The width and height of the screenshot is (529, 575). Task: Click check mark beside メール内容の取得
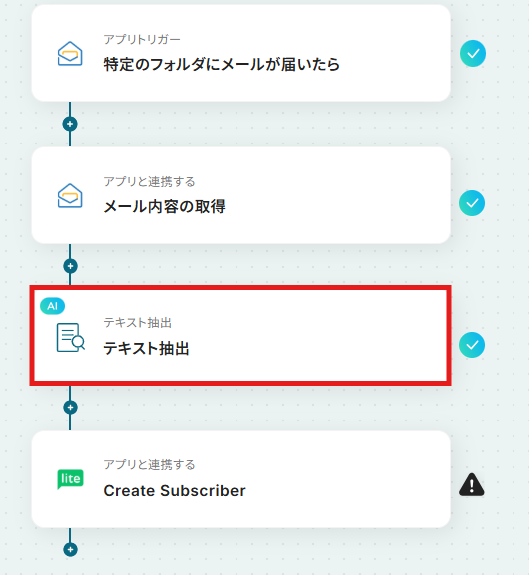(x=472, y=203)
